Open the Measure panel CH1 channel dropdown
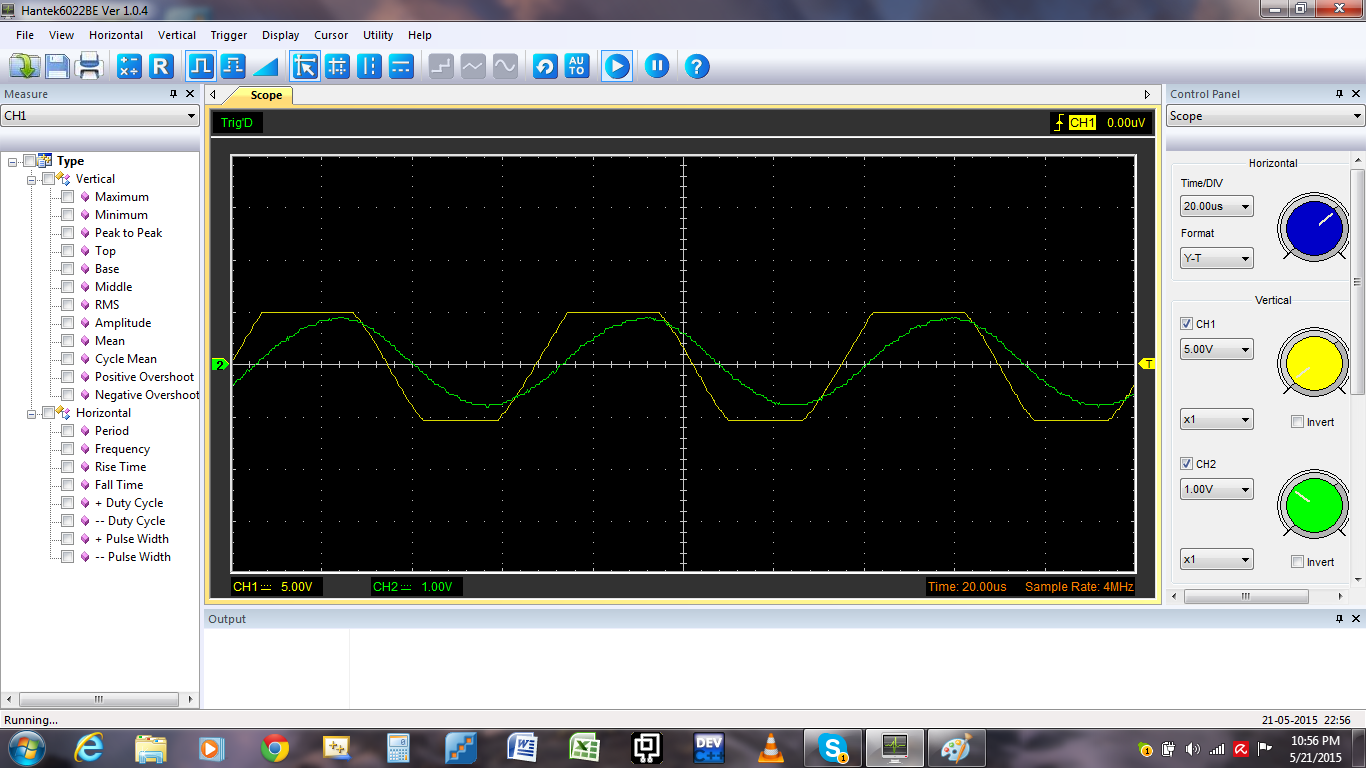1366x768 pixels. (x=100, y=116)
